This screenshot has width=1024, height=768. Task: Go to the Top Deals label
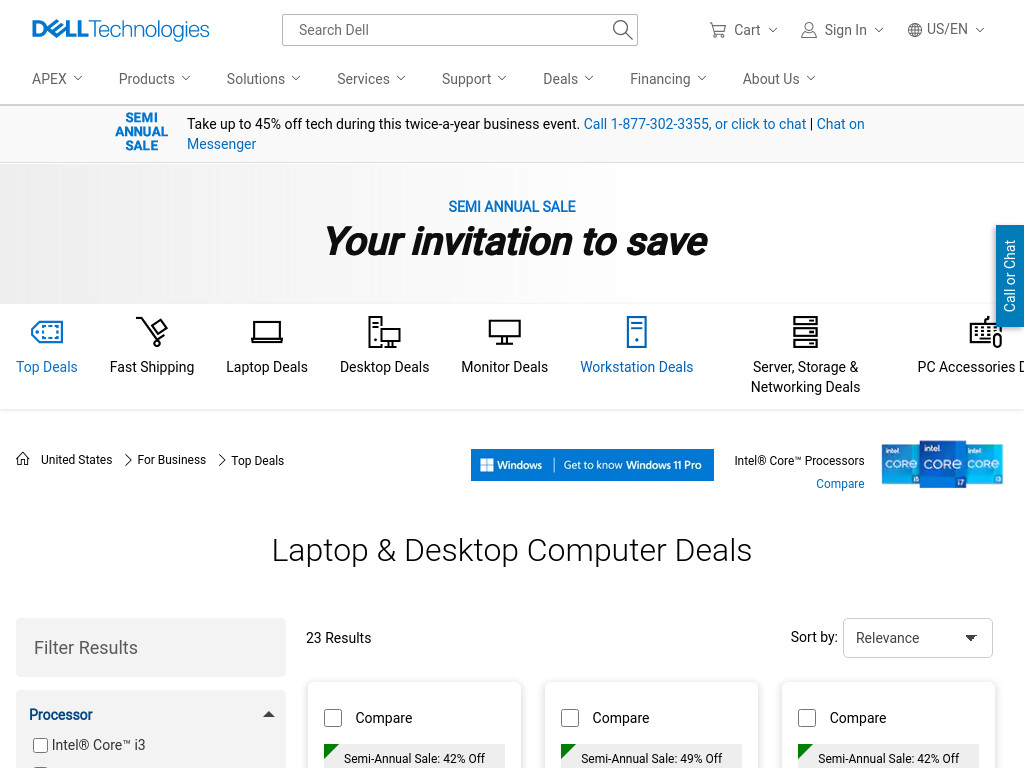47,367
